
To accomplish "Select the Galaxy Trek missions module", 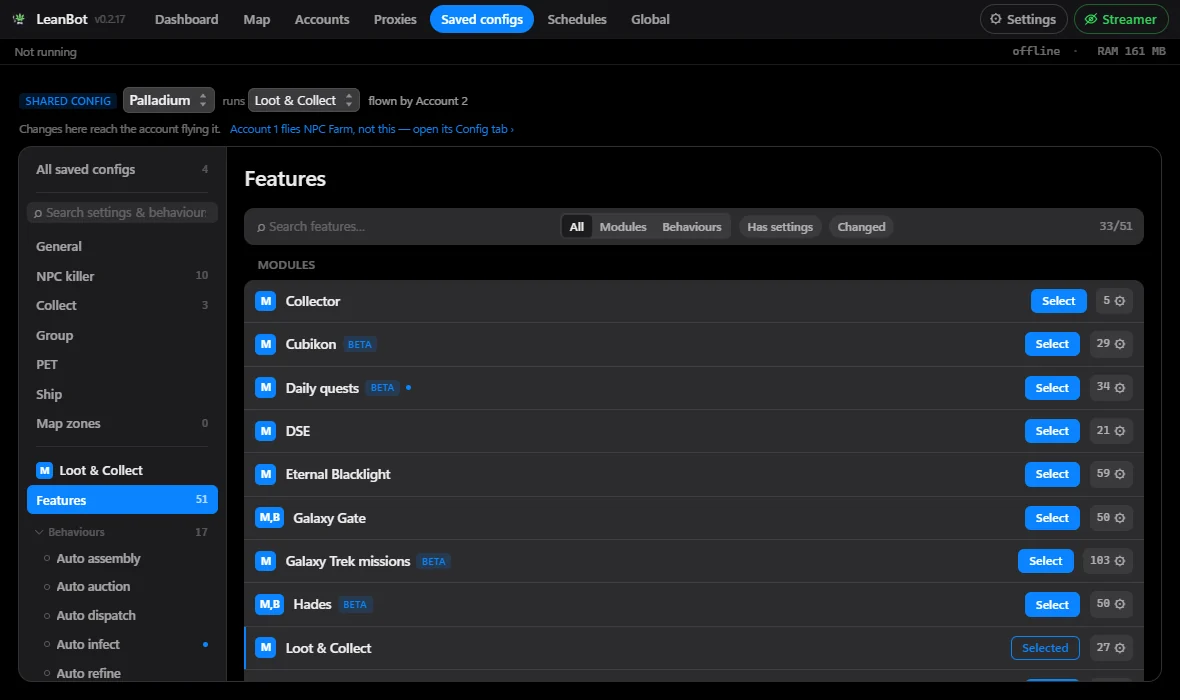I will [x=1045, y=561].
